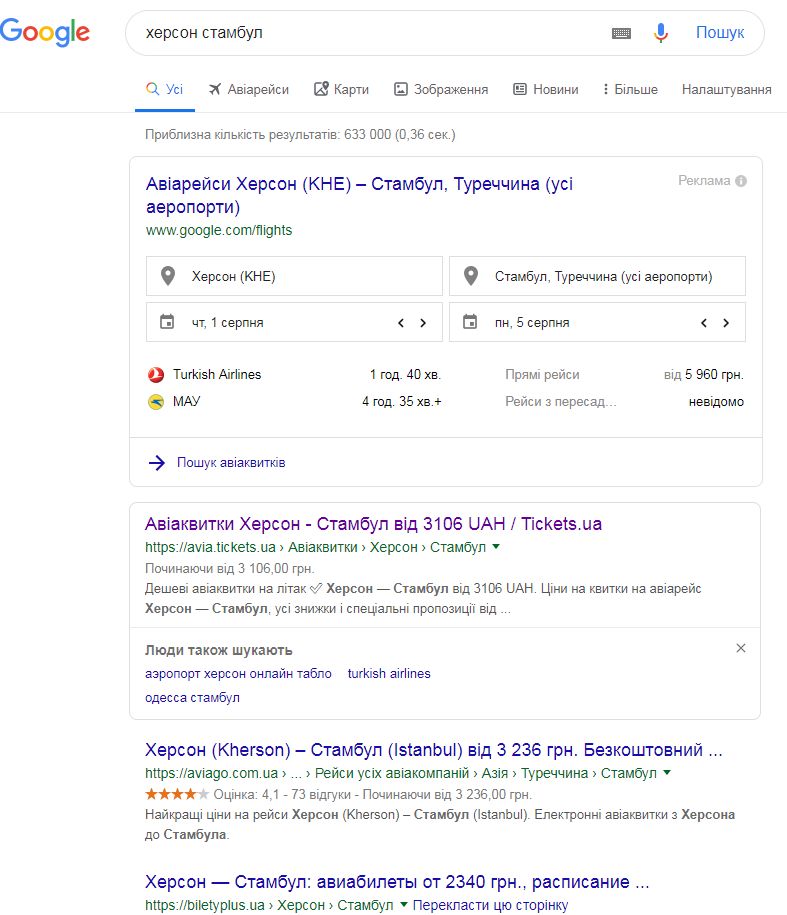Open the on-screen keyboard icon
This screenshot has height=915, width=787.
pos(621,33)
